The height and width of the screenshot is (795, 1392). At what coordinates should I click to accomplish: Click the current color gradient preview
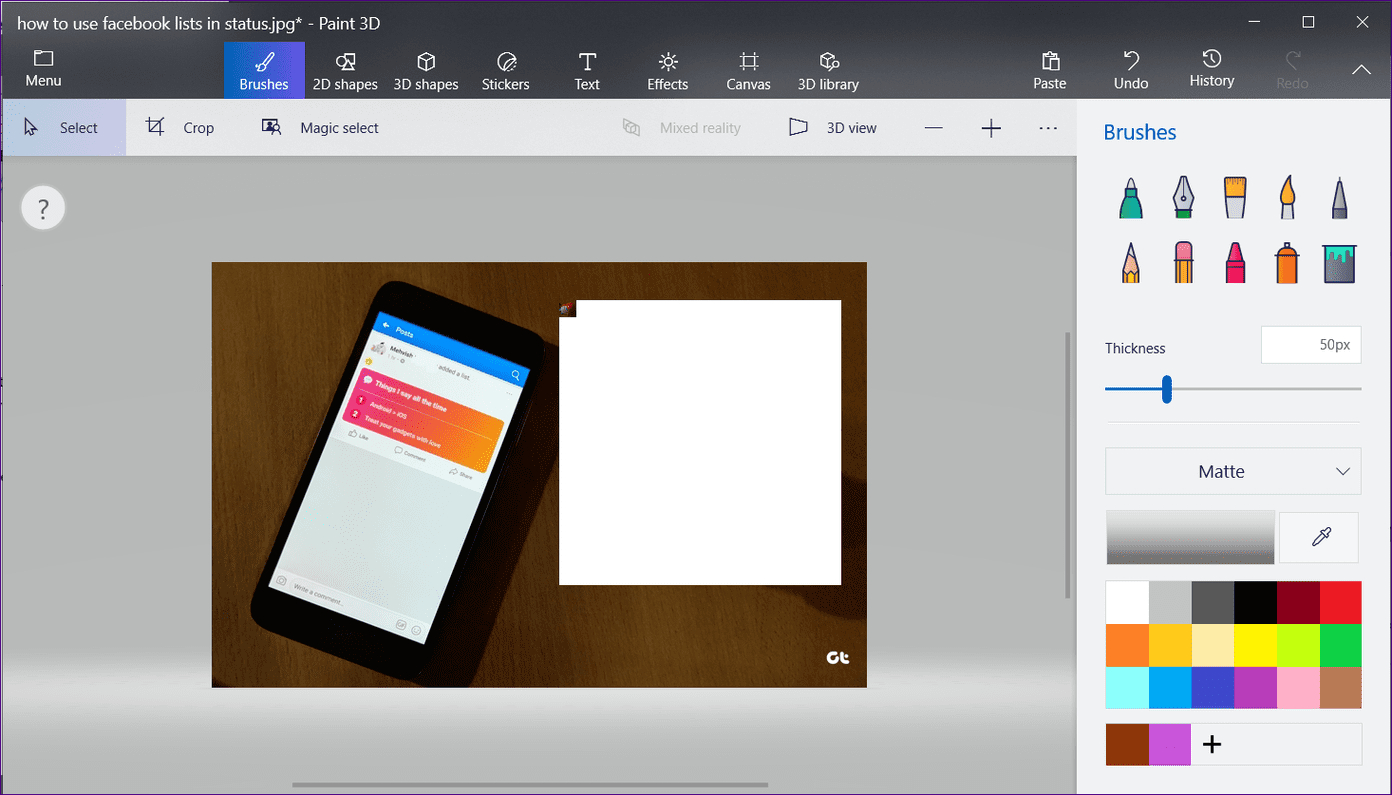(x=1190, y=538)
